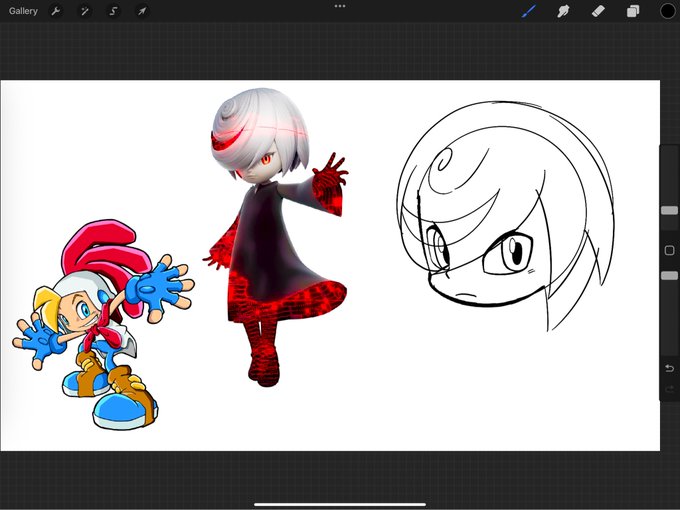Adjust the brush size slider handle
This screenshot has width=680, height=510.
point(669,210)
